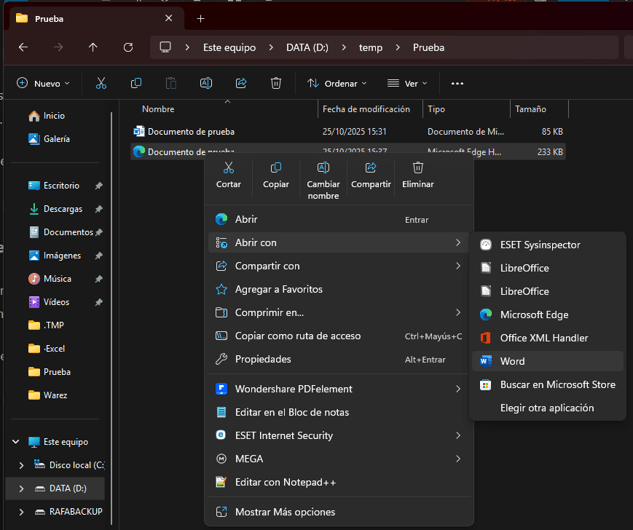Open Propiedades from the context menu
This screenshot has width=633, height=530.
pos(263,359)
